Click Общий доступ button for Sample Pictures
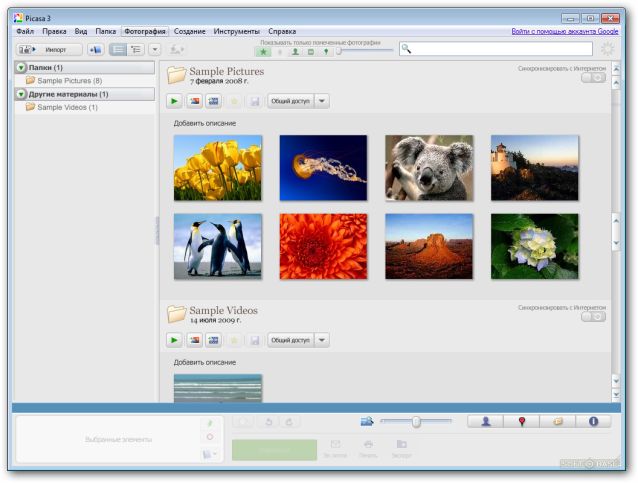The height and width of the screenshot is (483, 638). (x=291, y=101)
